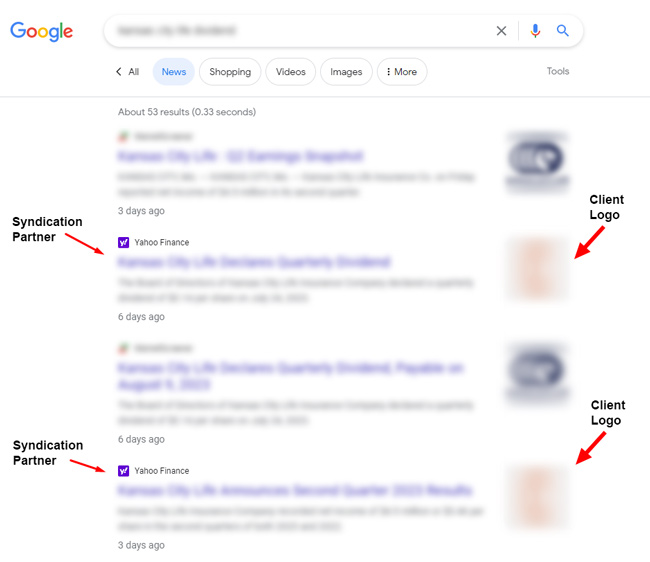650x562 pixels.
Task: Click the Yahoo Finance source label in the last result
Action: (162, 471)
